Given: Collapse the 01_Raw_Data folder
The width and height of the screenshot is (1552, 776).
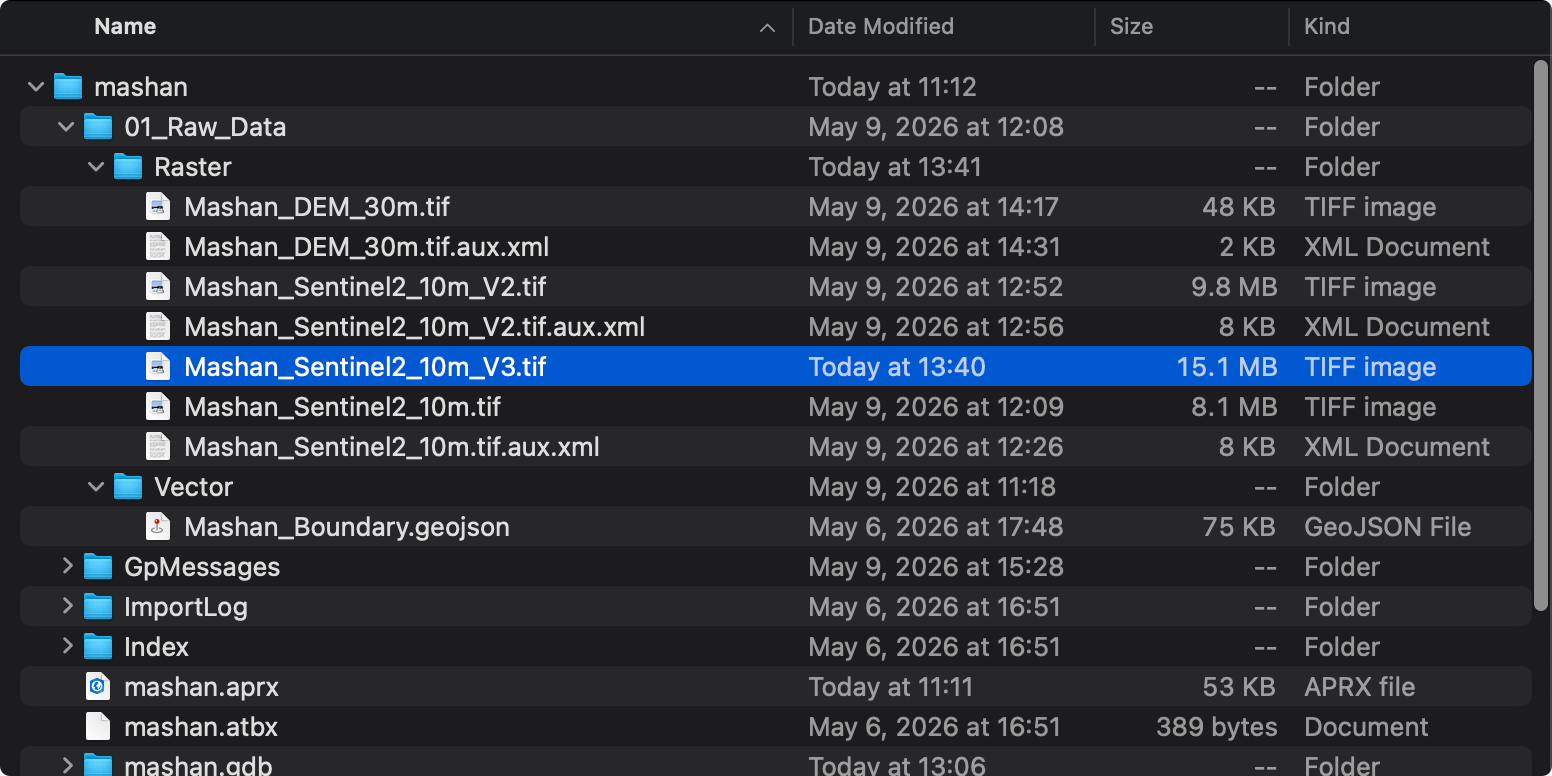Looking at the screenshot, I should 66,127.
